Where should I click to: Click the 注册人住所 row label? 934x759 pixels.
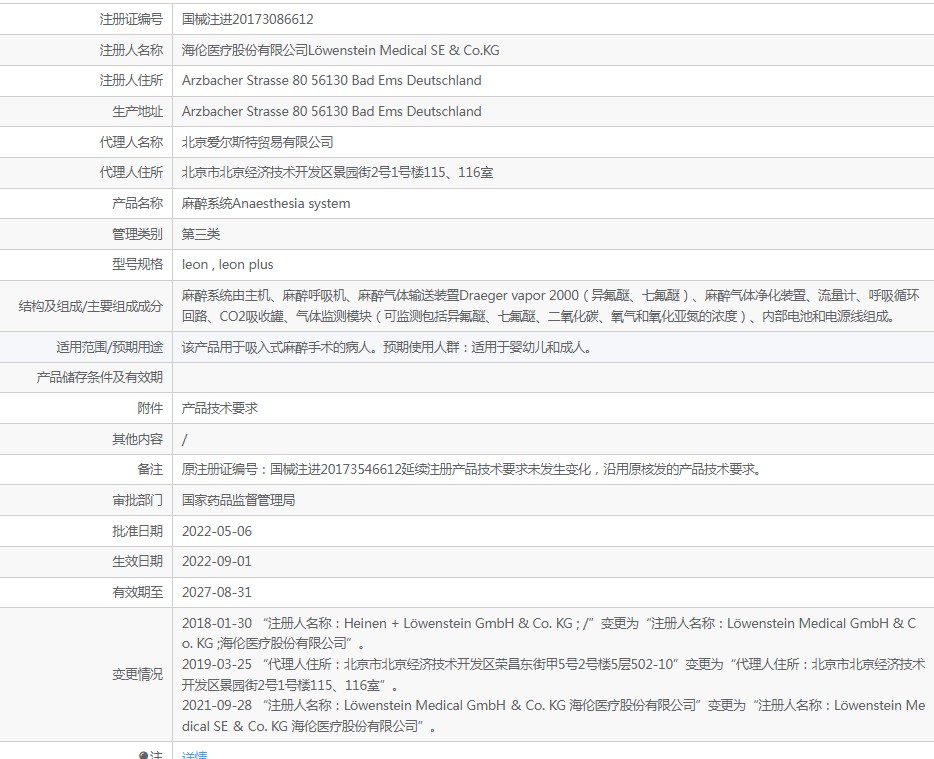[131, 80]
